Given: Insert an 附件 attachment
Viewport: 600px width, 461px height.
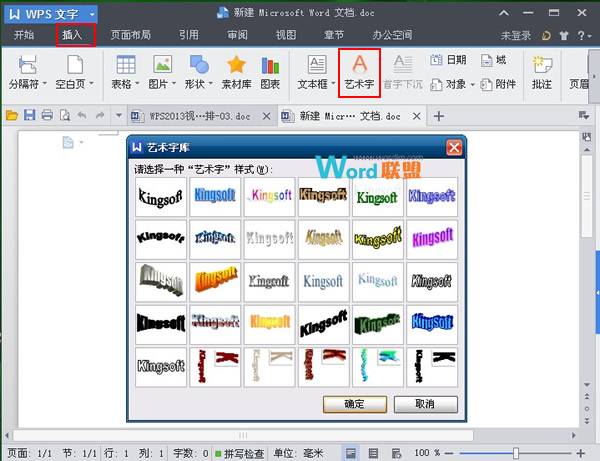Looking at the screenshot, I should click(498, 84).
